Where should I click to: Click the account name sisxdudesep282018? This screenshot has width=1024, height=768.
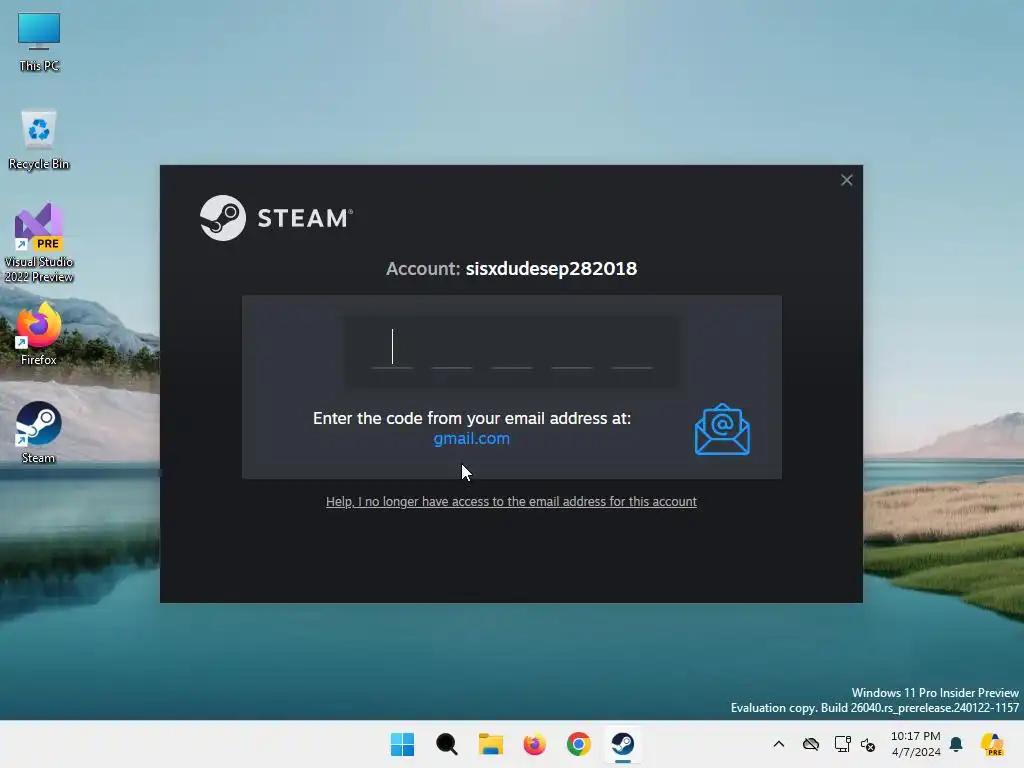click(551, 268)
